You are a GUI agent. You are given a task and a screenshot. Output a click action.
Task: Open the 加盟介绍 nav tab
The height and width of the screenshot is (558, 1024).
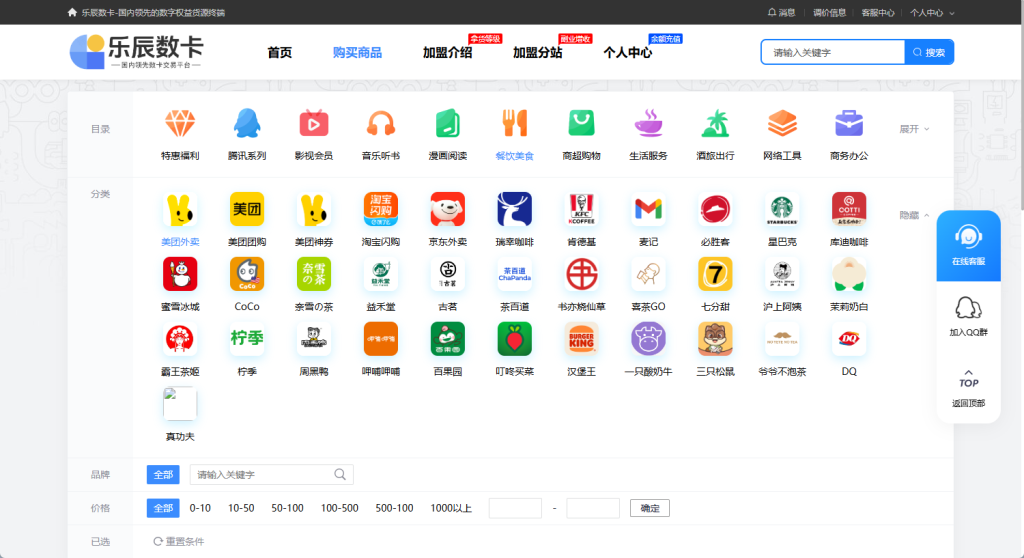447,52
